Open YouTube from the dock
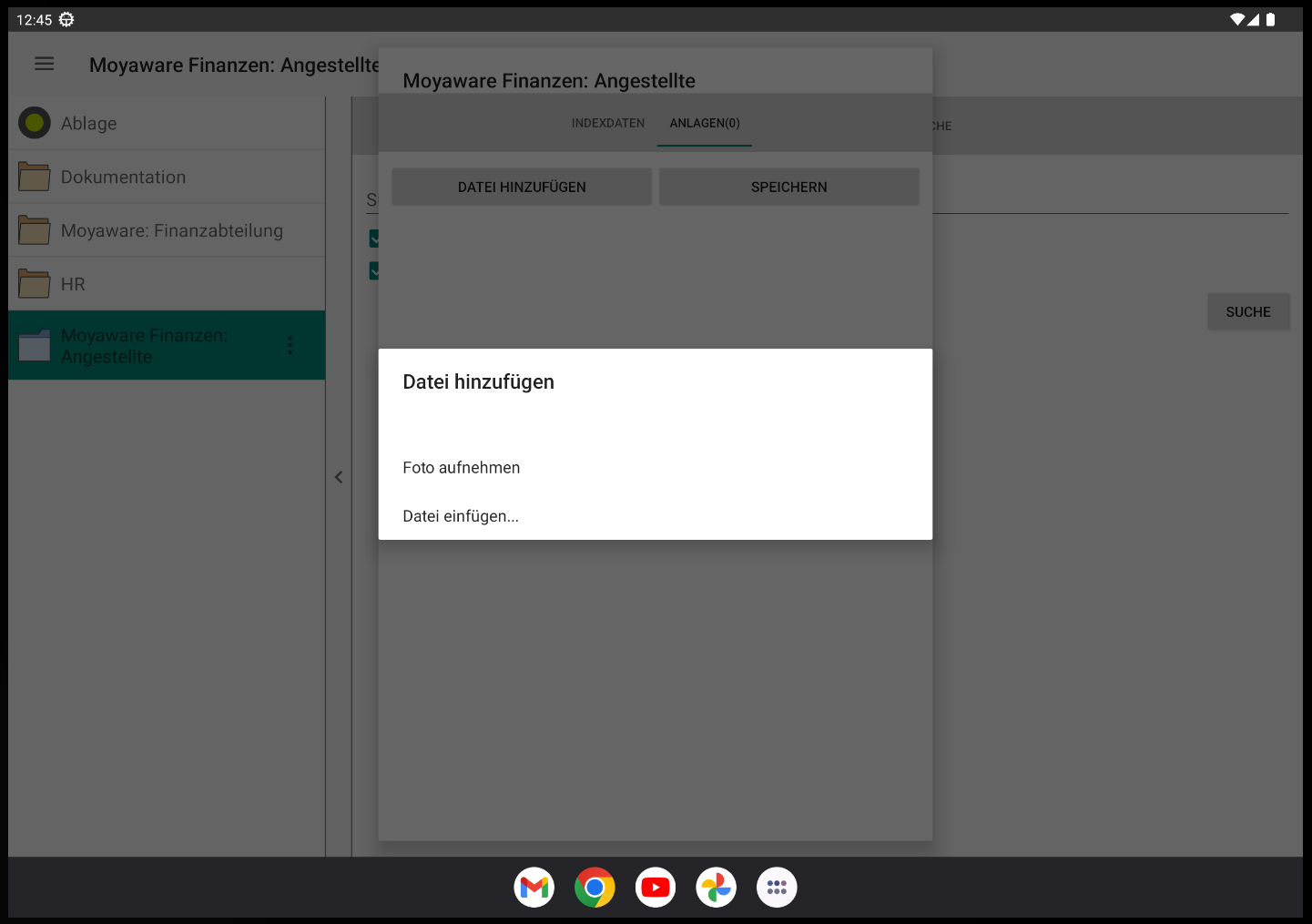 (656, 887)
